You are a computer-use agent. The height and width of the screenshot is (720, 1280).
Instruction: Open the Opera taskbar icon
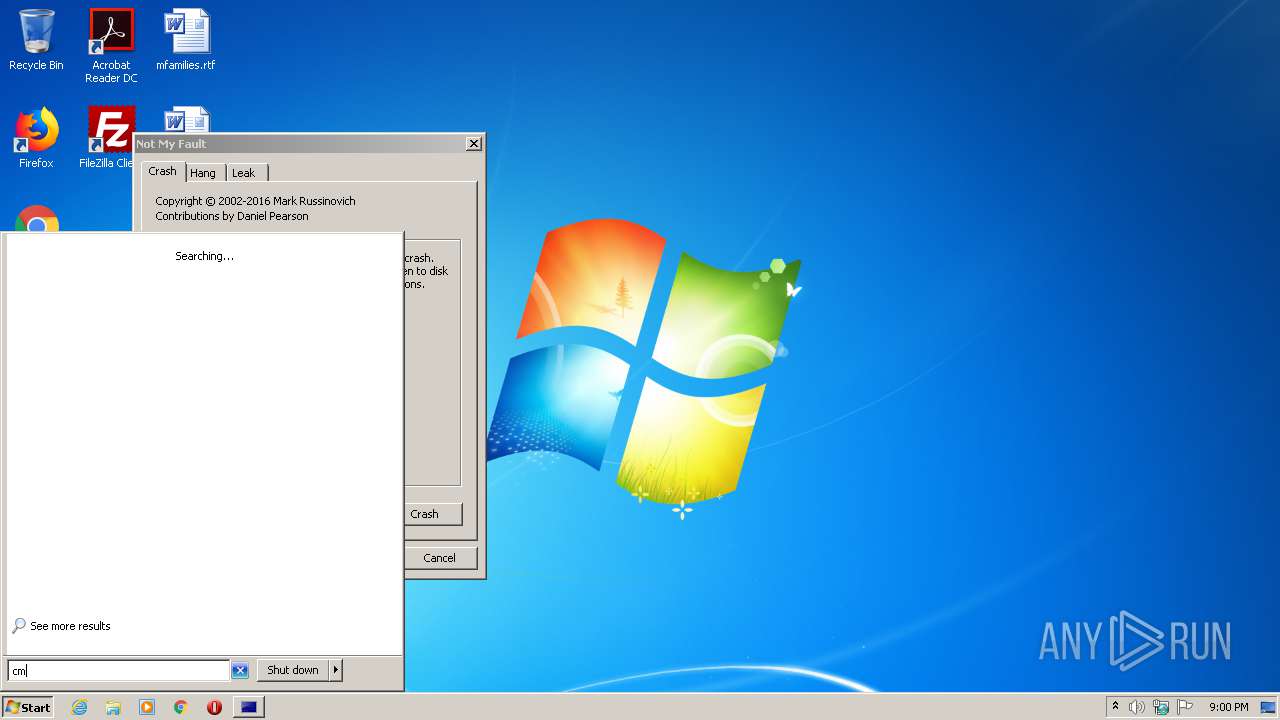[x=214, y=707]
